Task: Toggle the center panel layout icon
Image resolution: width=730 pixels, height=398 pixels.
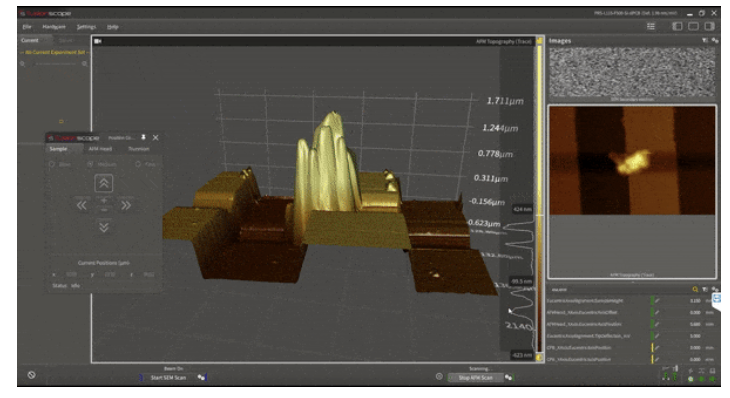Action: click(x=693, y=27)
